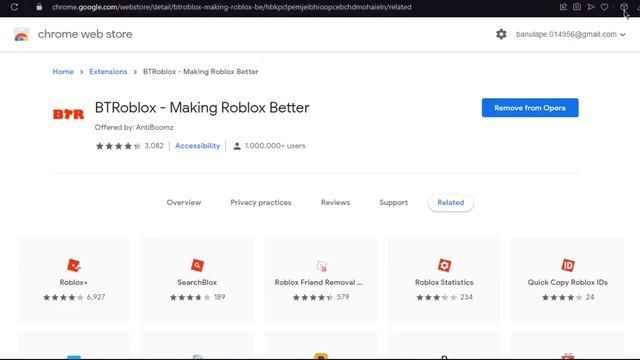Click 'Quick Copy Roblox IDs' title
The image size is (640, 360).
pos(567,282)
